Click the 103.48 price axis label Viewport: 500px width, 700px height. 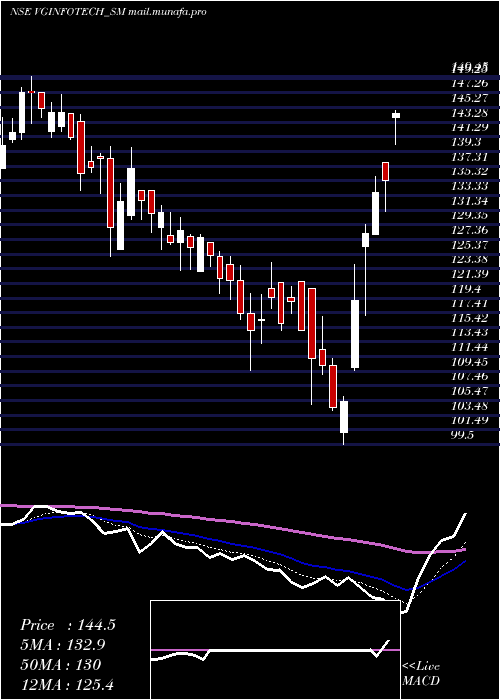(x=470, y=407)
